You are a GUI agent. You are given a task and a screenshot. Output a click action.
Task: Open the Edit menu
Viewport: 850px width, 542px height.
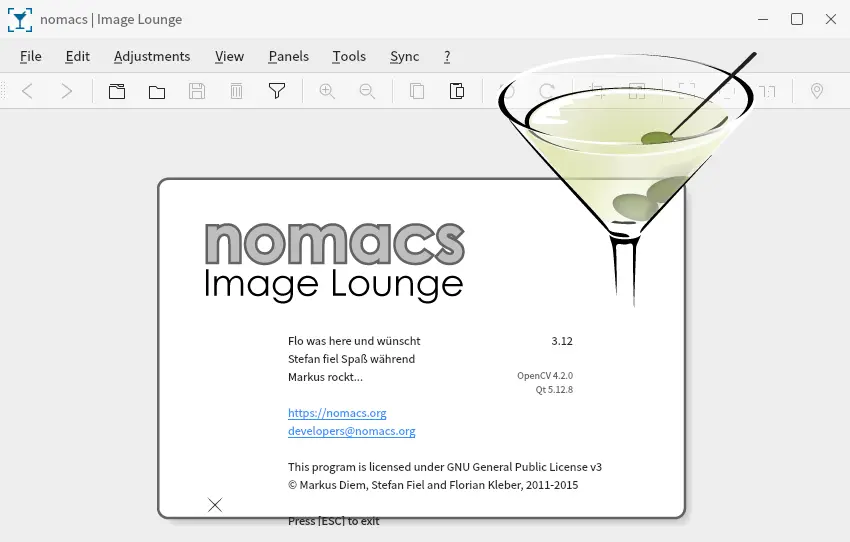coord(78,56)
